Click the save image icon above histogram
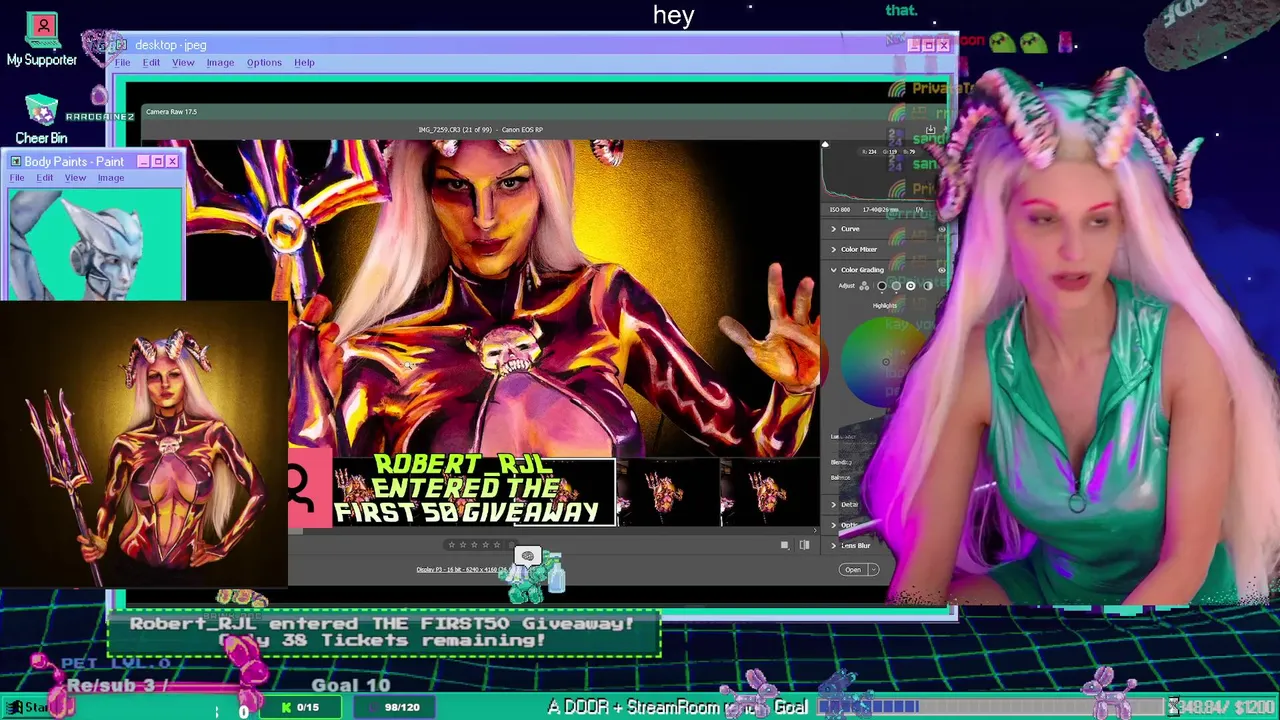1280x720 pixels. pos(930,129)
